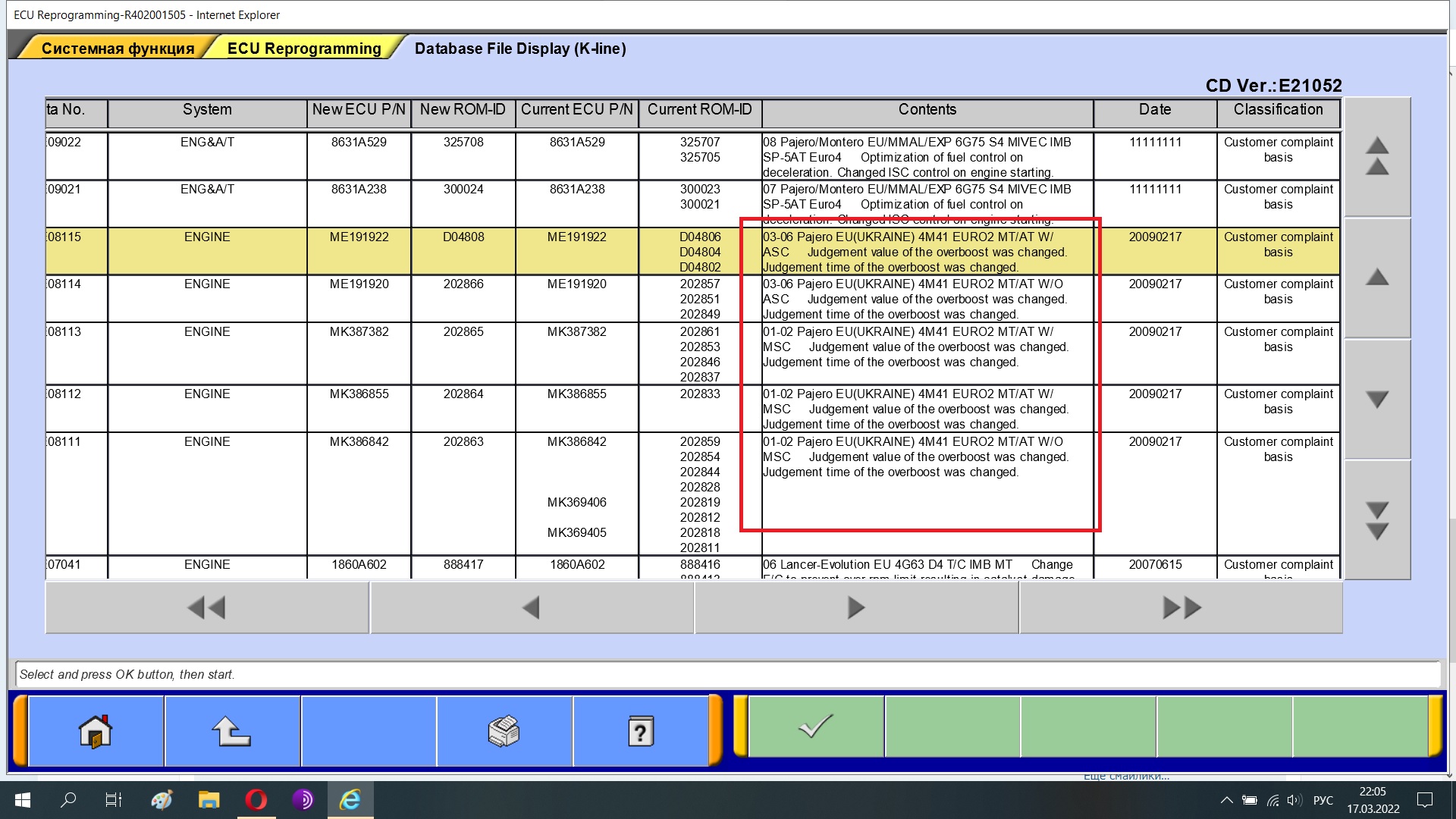
Task: Open Opera browser from taskbar
Action: click(x=256, y=800)
